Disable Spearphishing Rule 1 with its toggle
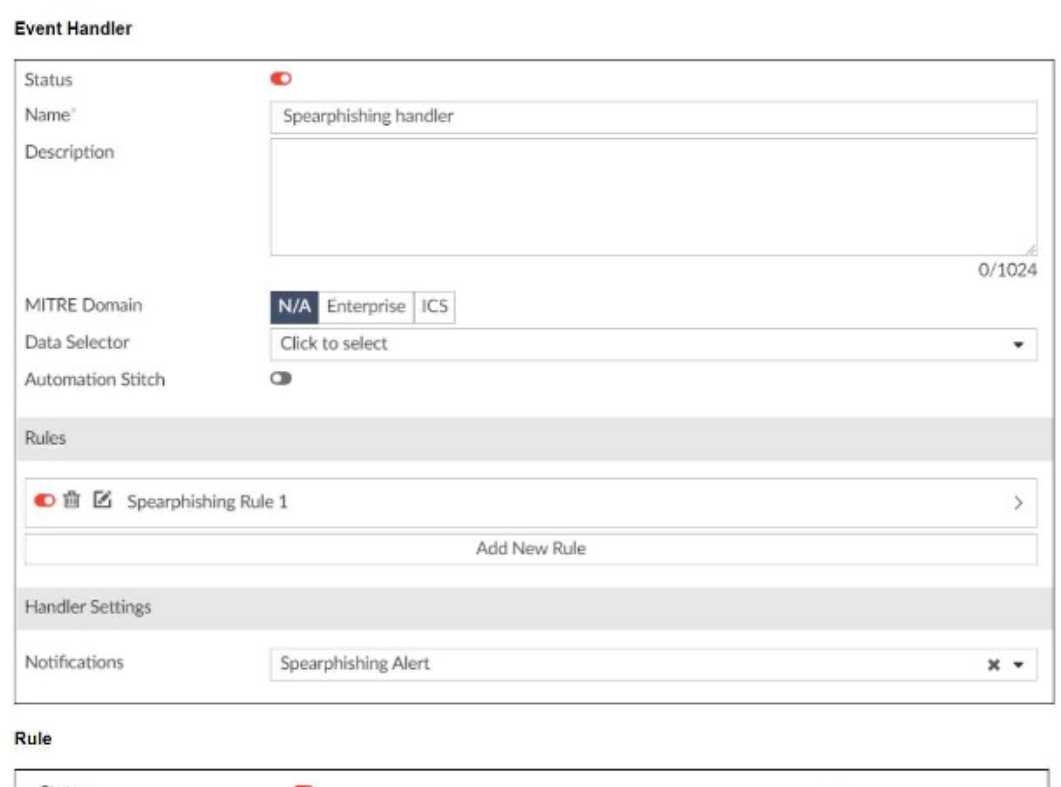Image resolution: width=1061 pixels, height=787 pixels. pos(45,501)
